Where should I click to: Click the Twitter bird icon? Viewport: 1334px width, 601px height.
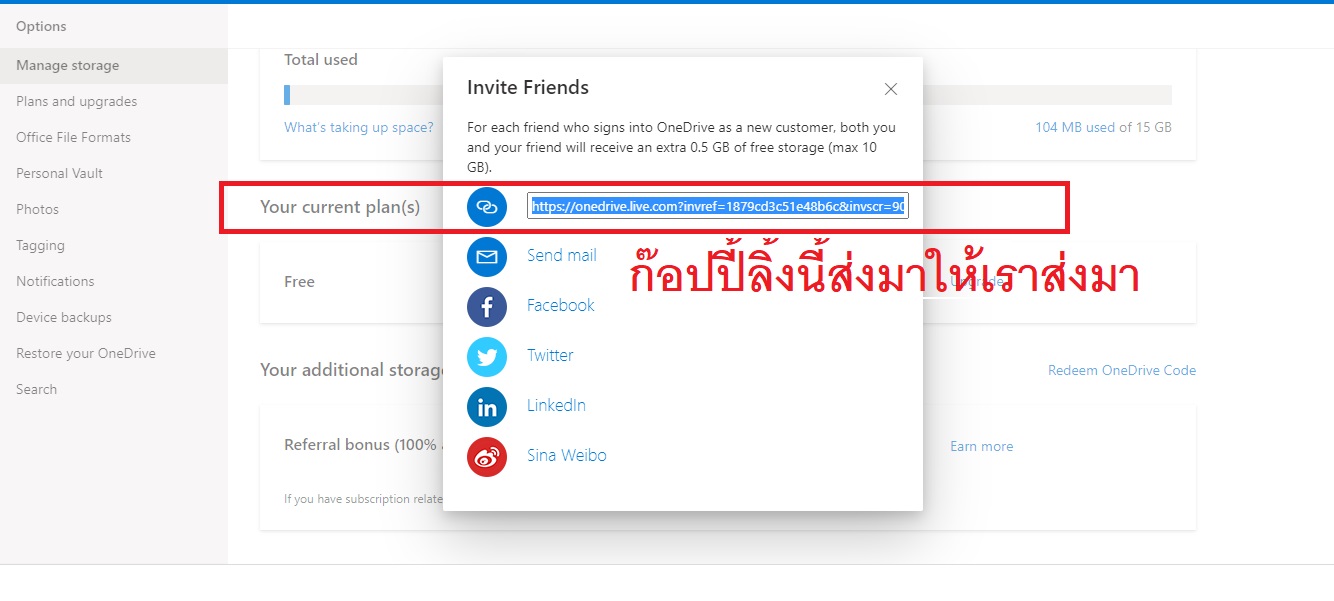[x=487, y=356]
